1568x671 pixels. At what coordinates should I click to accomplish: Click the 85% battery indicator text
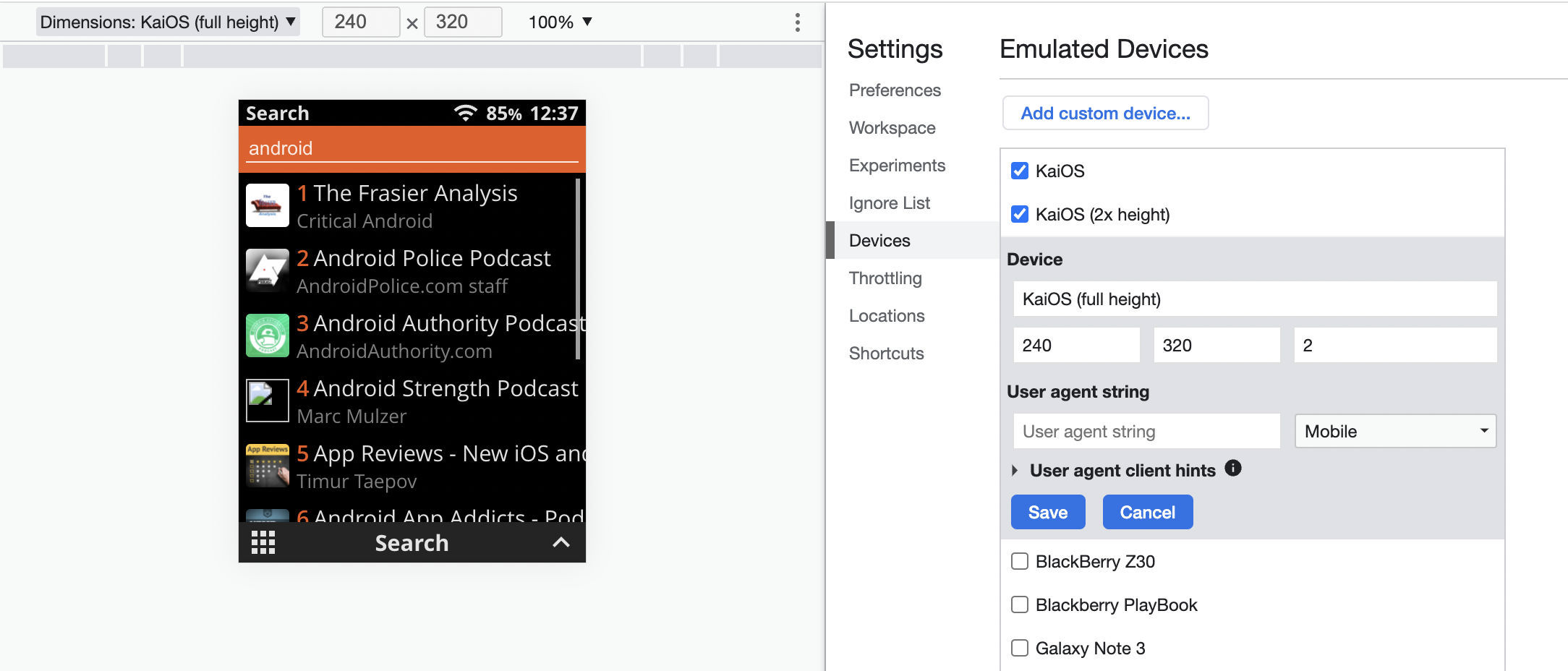[x=504, y=114]
